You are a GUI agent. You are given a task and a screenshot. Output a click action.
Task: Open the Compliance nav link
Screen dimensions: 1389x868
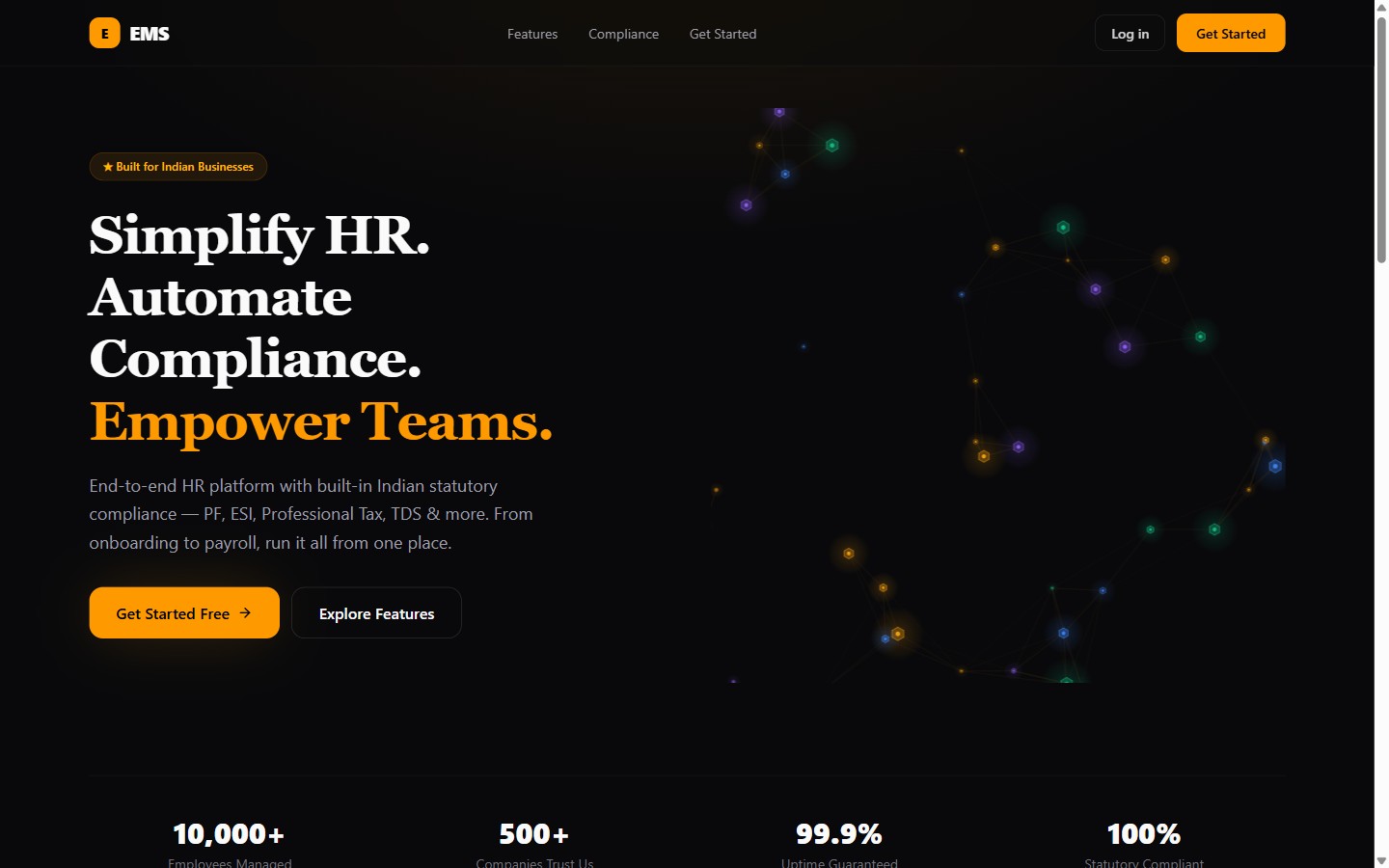pos(624,34)
